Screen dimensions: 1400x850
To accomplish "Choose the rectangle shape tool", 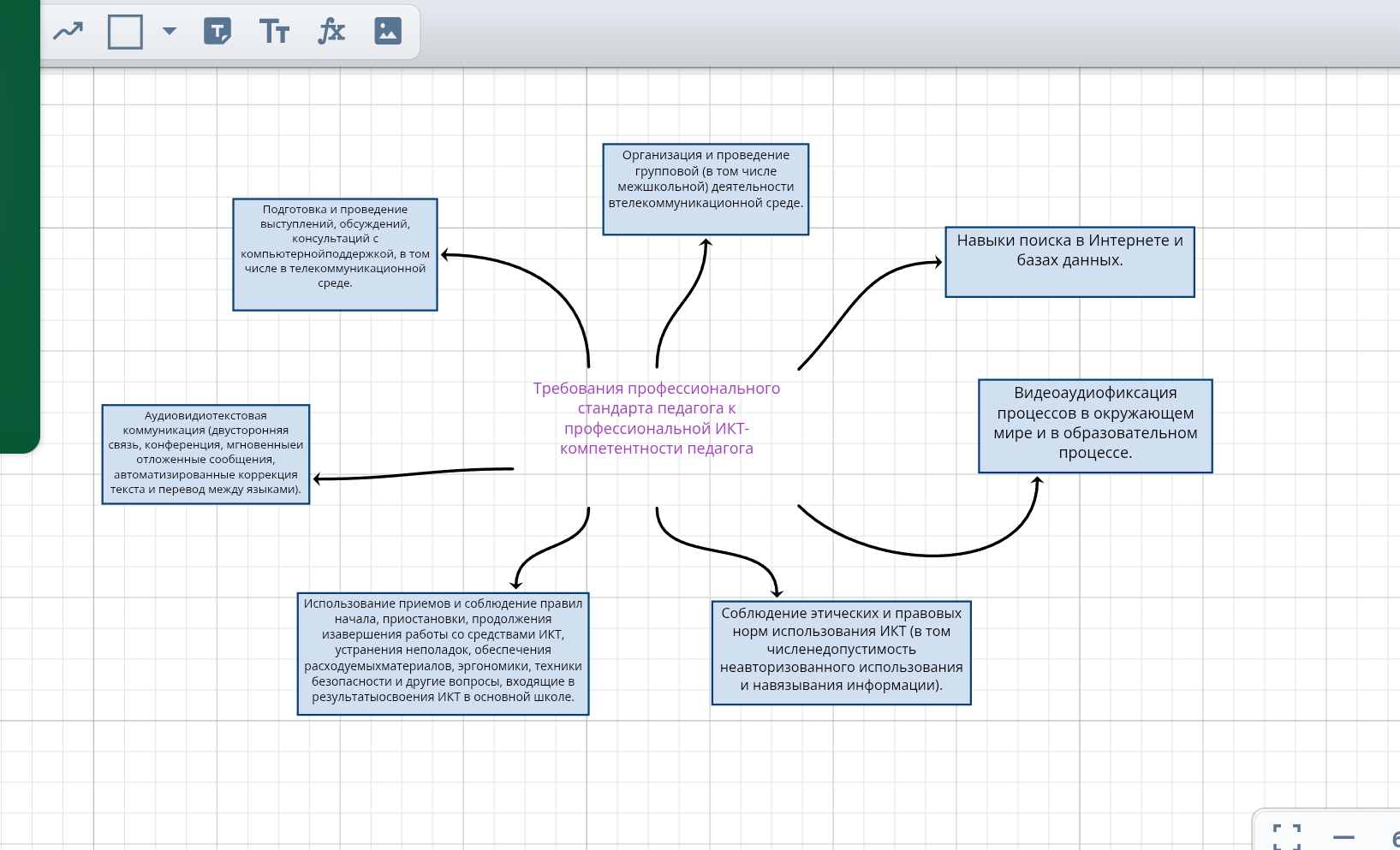I will [125, 33].
